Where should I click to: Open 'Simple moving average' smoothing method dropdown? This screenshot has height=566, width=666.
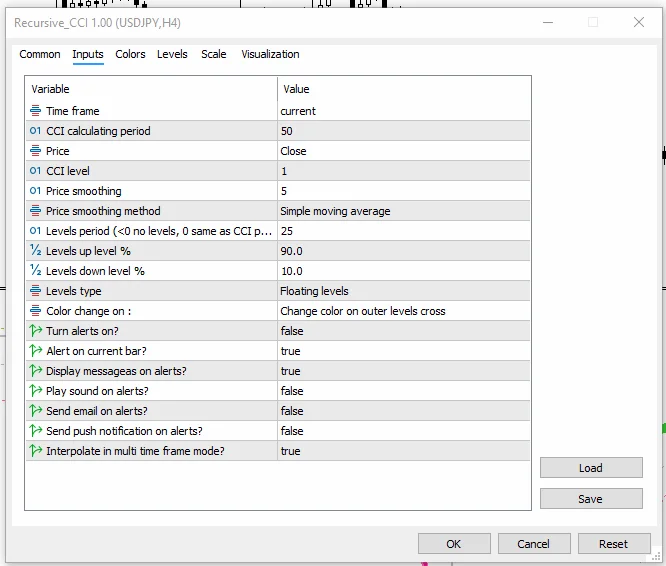click(404, 211)
